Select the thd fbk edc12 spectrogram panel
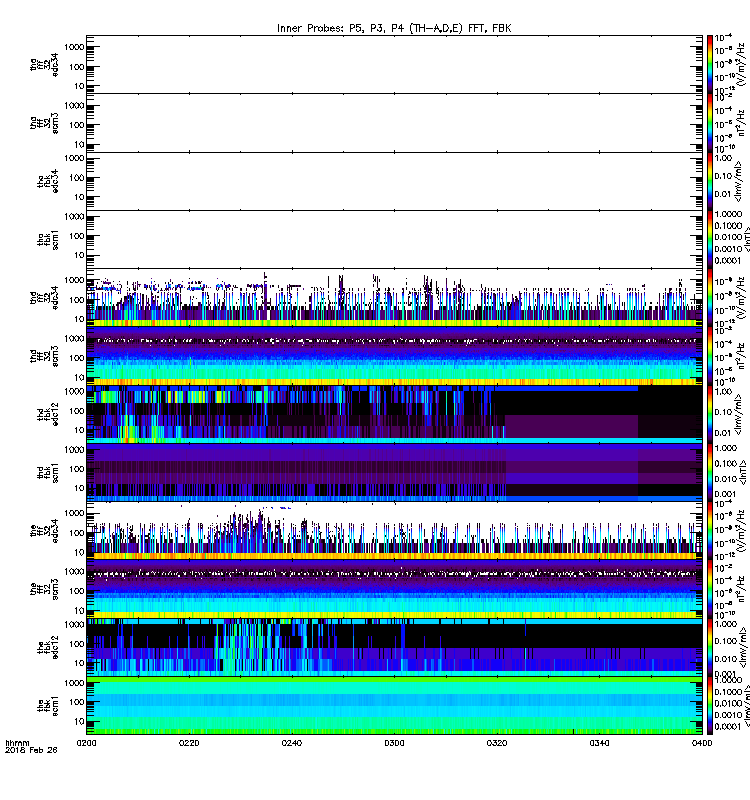Viewport: 750px width, 800px height. pos(394,414)
